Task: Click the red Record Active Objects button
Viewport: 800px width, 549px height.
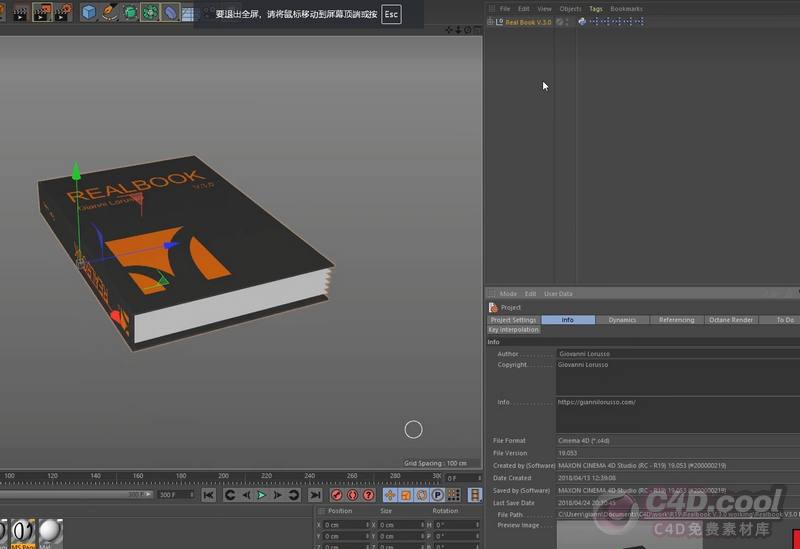Action: [336, 495]
